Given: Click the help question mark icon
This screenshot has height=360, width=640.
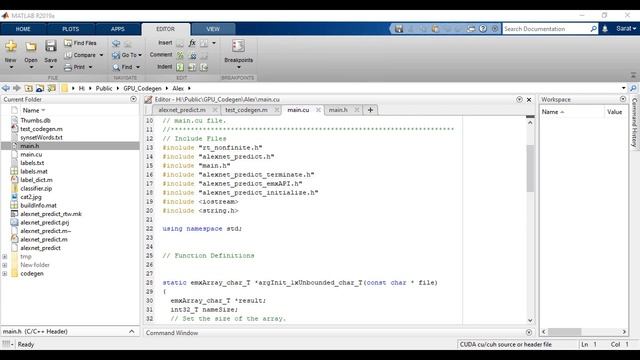Looking at the screenshot, I should pyautogui.click(x=483, y=29).
